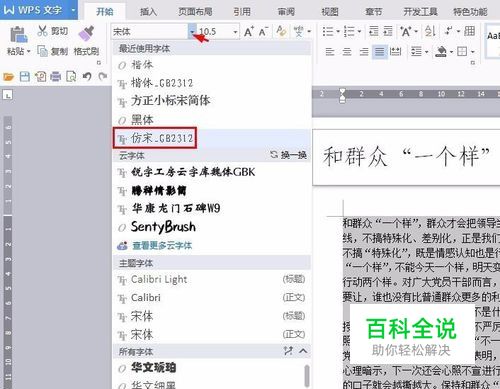This screenshot has width=500, height=389.
Task: Open the 视图 tab
Action: point(330,12)
